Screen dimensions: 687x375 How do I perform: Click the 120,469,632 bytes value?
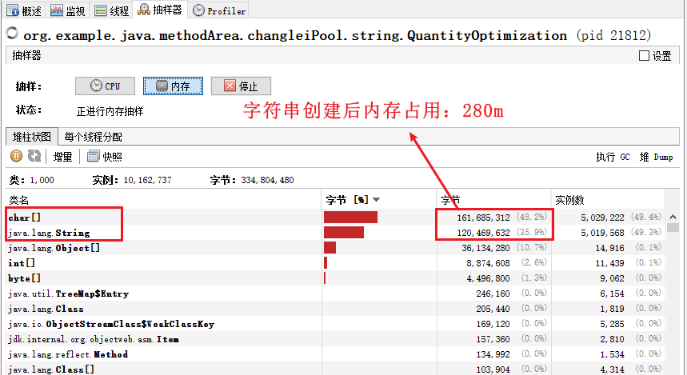(483, 233)
